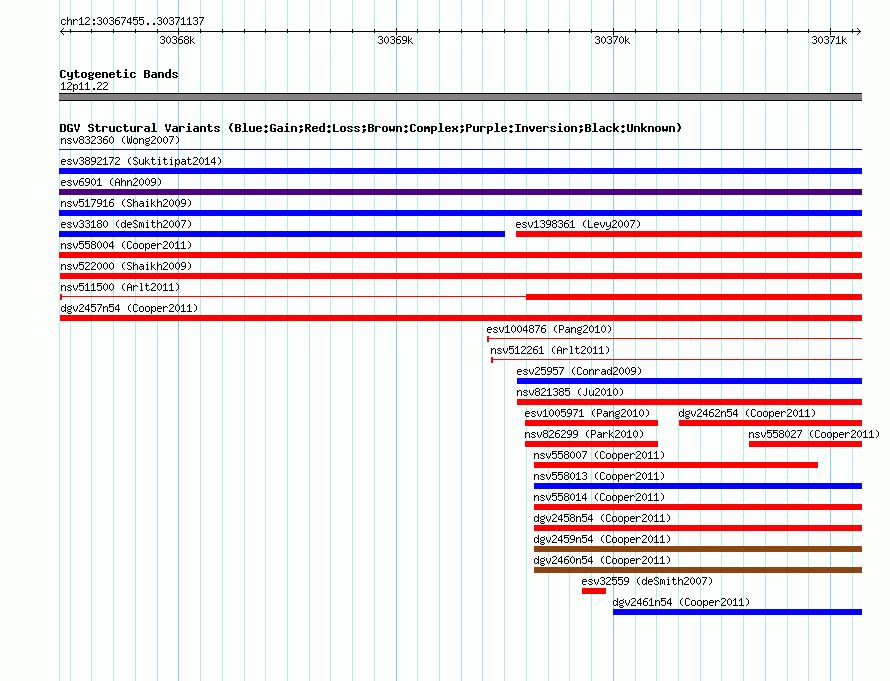
Task: Click the right arrow of the ruler
Action: pyautogui.click(x=858, y=31)
